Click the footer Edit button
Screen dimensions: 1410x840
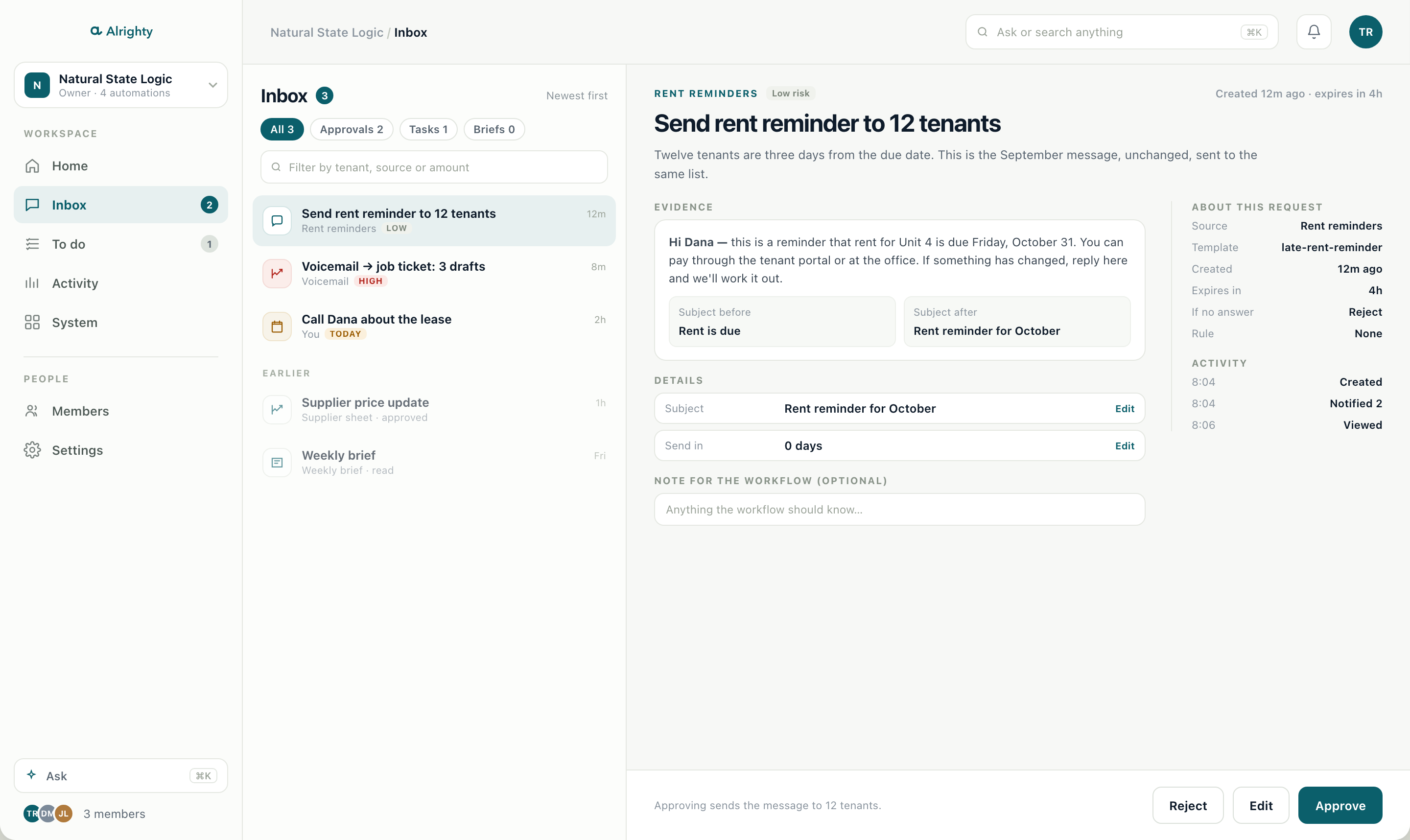point(1261,805)
